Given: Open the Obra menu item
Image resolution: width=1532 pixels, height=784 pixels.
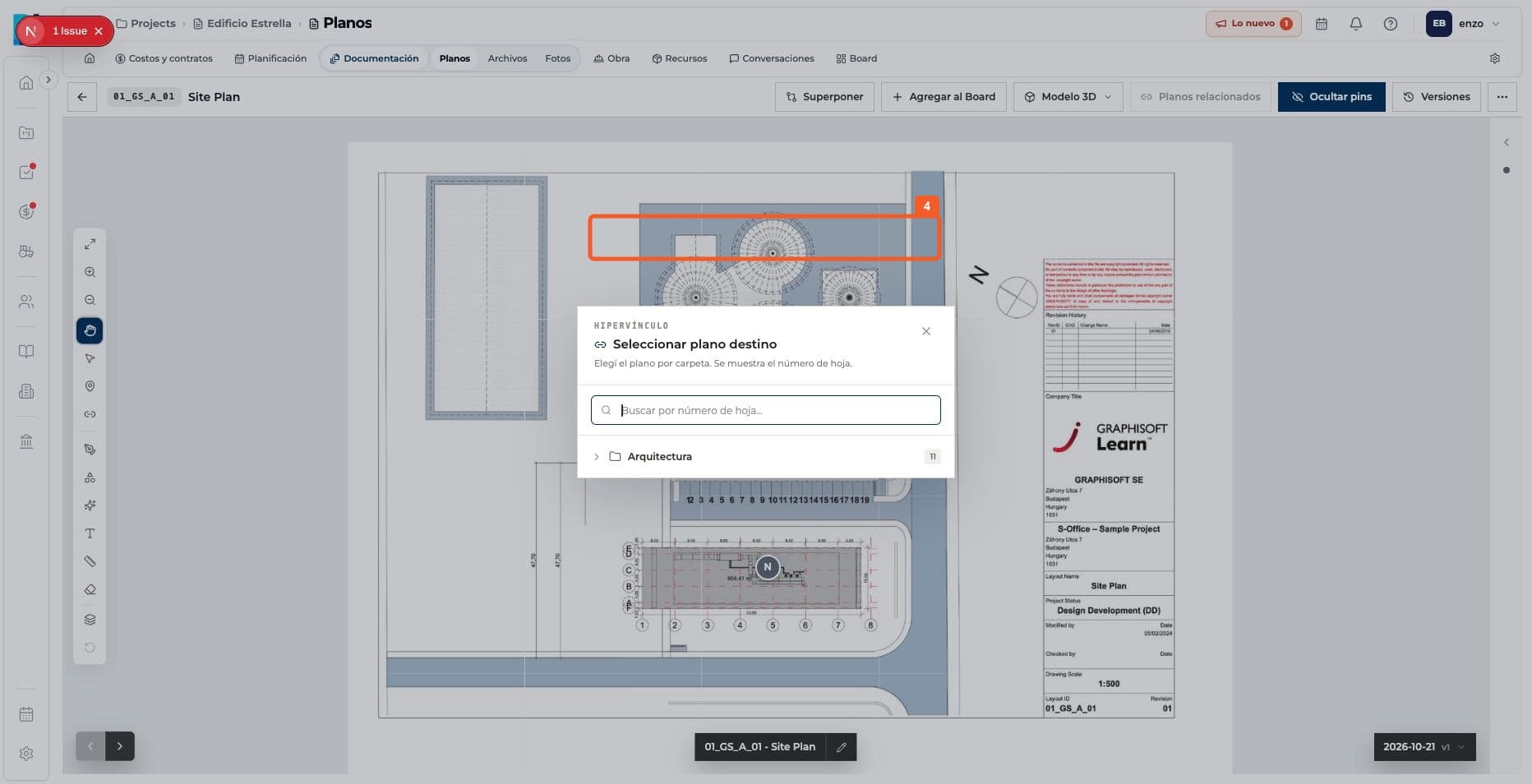Looking at the screenshot, I should click(x=611, y=58).
